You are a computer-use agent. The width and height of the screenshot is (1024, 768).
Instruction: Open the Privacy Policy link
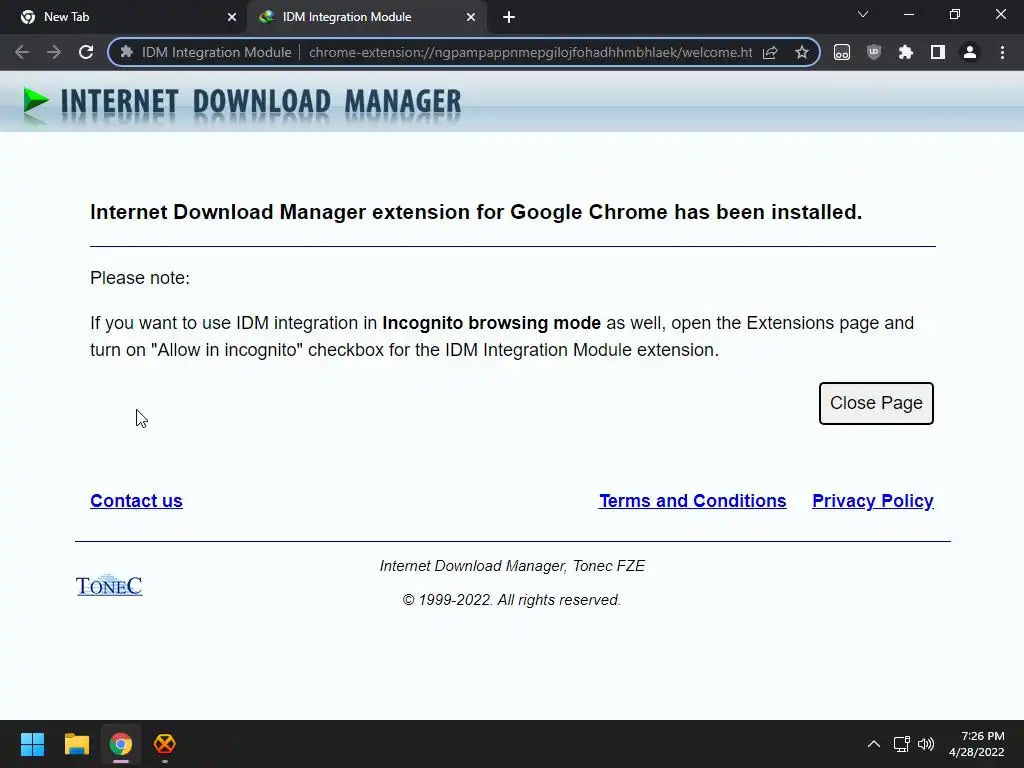click(872, 501)
